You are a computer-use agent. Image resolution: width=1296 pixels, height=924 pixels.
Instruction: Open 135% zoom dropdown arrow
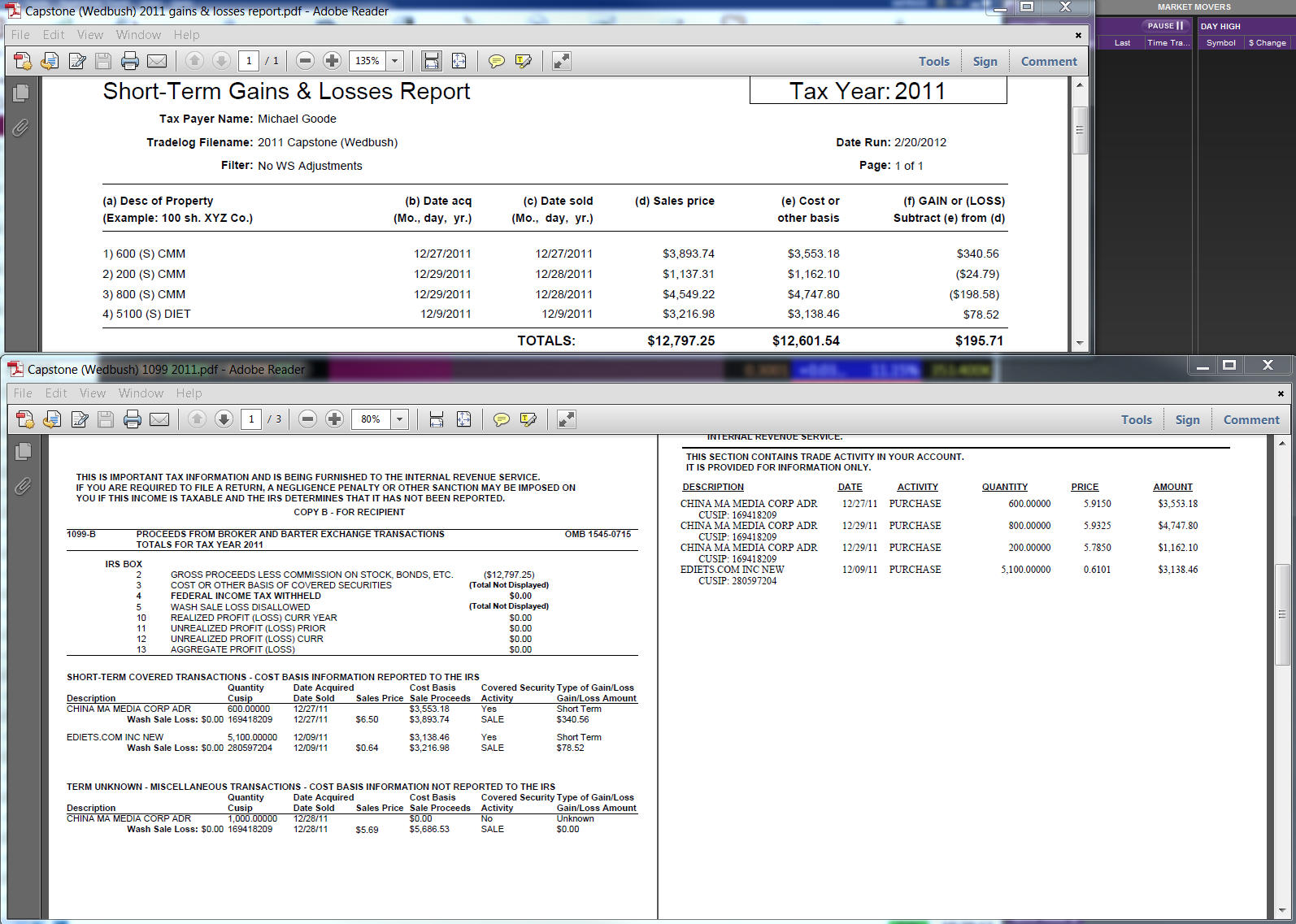pyautogui.click(x=395, y=61)
